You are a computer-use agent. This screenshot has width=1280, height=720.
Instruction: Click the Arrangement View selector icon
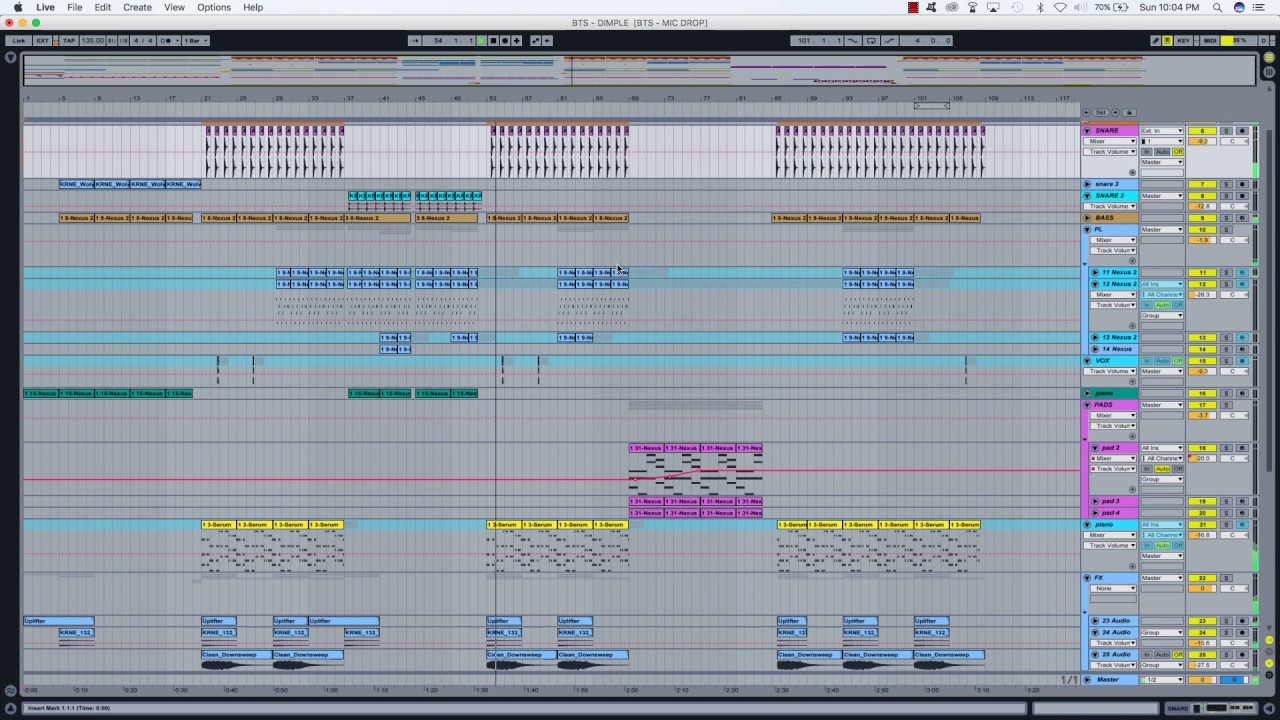point(1270,58)
